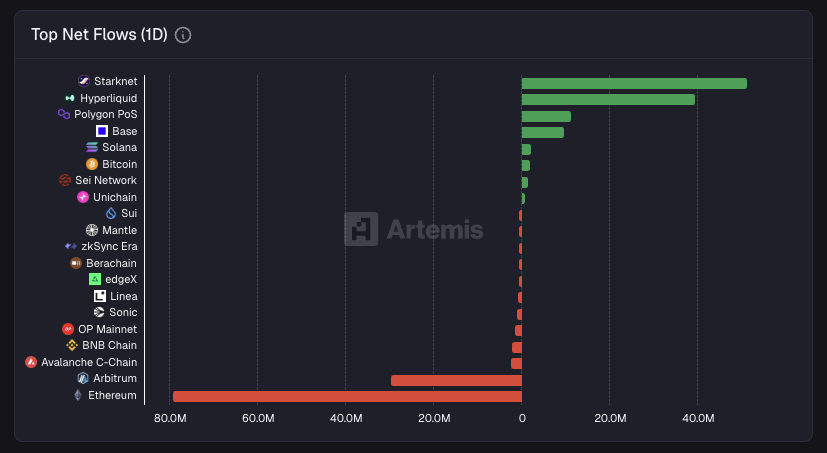Click the Hyperliquid label text
Viewport: 827px width, 453px height.
coord(109,98)
